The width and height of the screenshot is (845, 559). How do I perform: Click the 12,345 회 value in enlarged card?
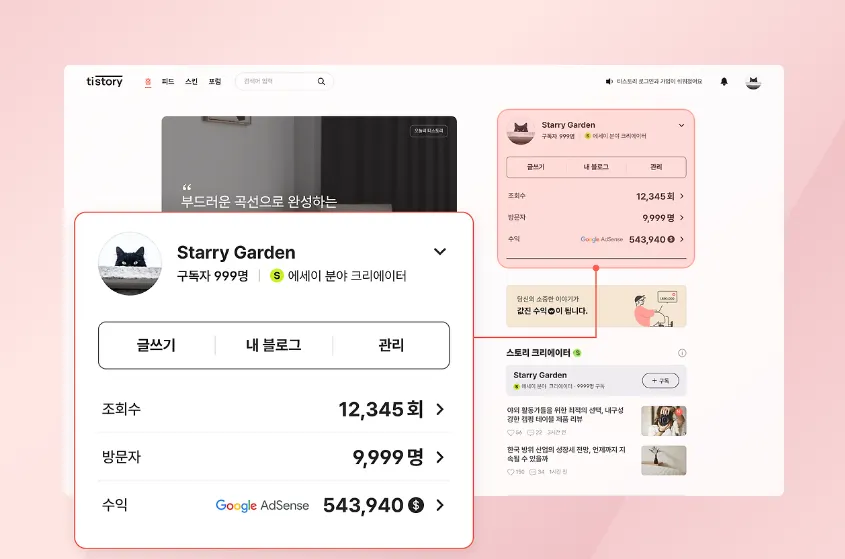[381, 409]
